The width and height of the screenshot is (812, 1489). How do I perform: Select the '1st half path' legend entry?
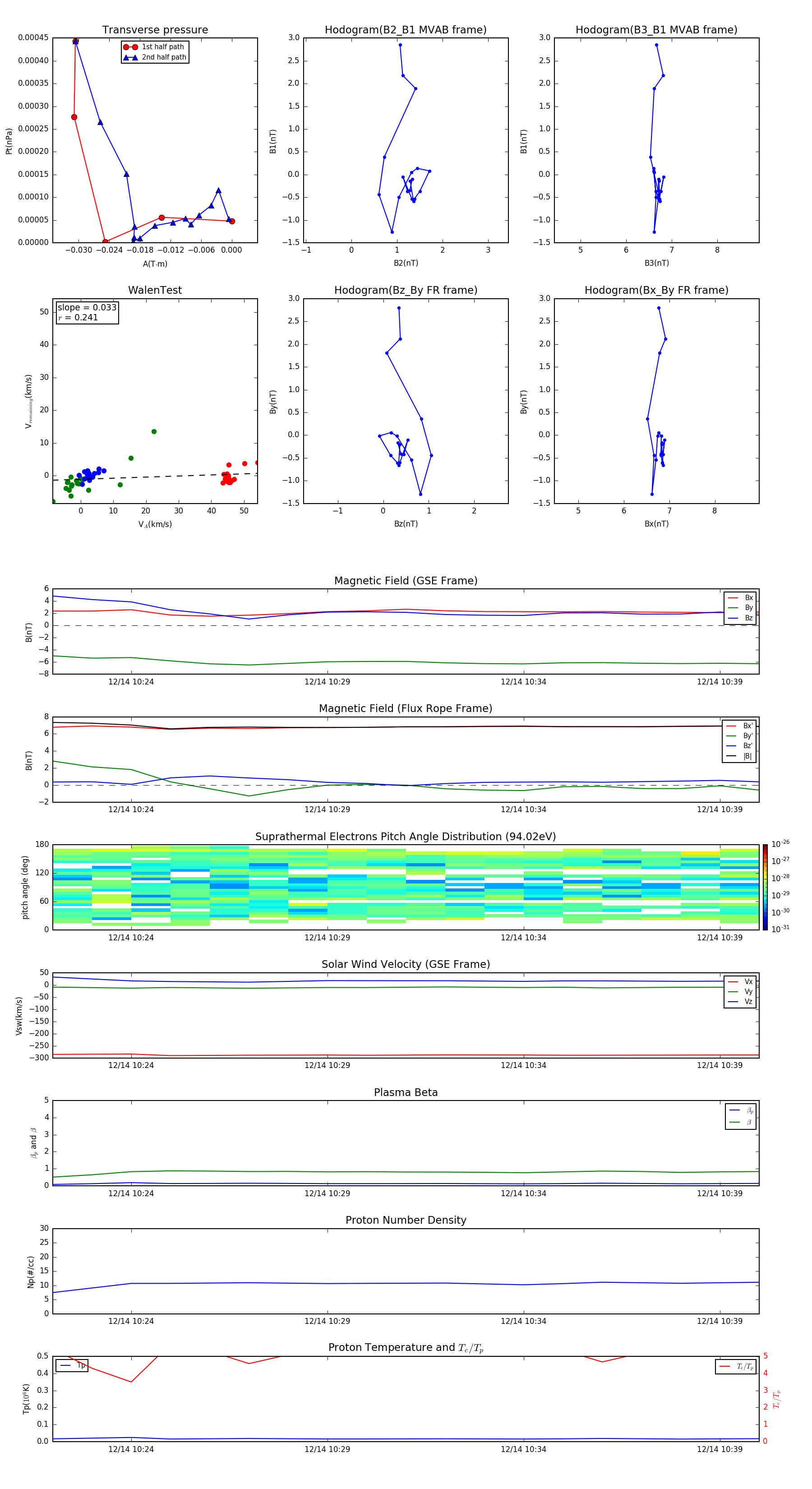(x=154, y=47)
